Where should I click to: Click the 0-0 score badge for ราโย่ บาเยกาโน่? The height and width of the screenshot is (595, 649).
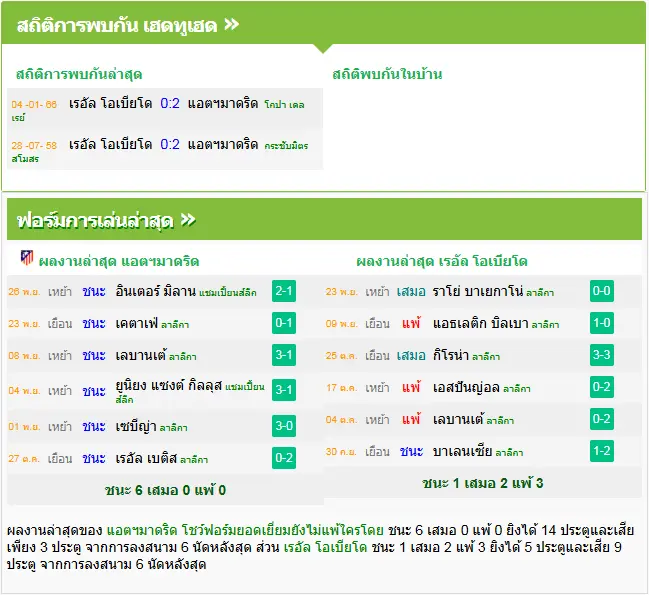tap(601, 291)
